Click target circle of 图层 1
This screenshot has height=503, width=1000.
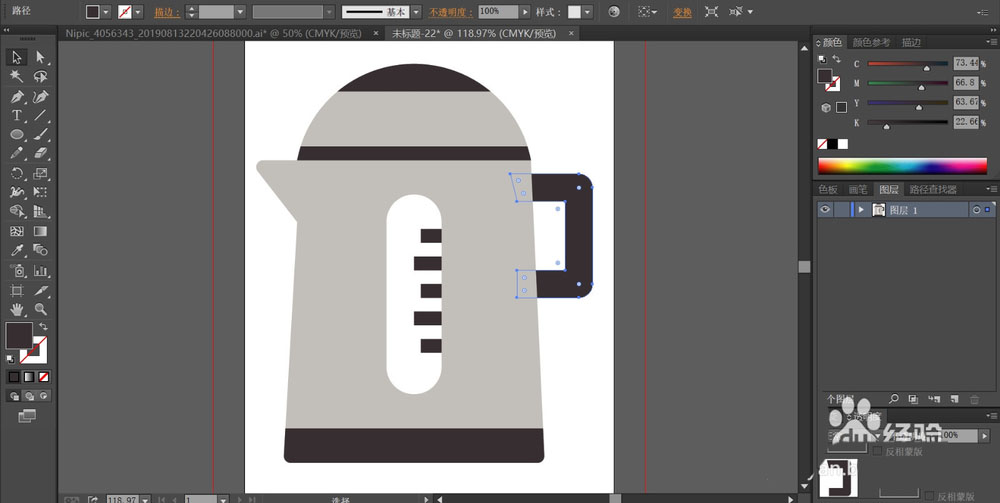tap(976, 210)
